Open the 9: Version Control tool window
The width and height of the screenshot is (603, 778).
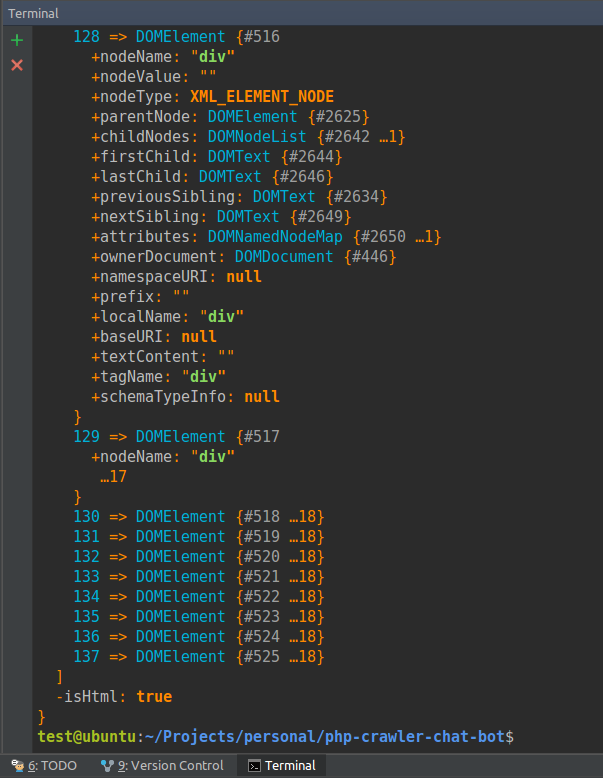[162, 766]
